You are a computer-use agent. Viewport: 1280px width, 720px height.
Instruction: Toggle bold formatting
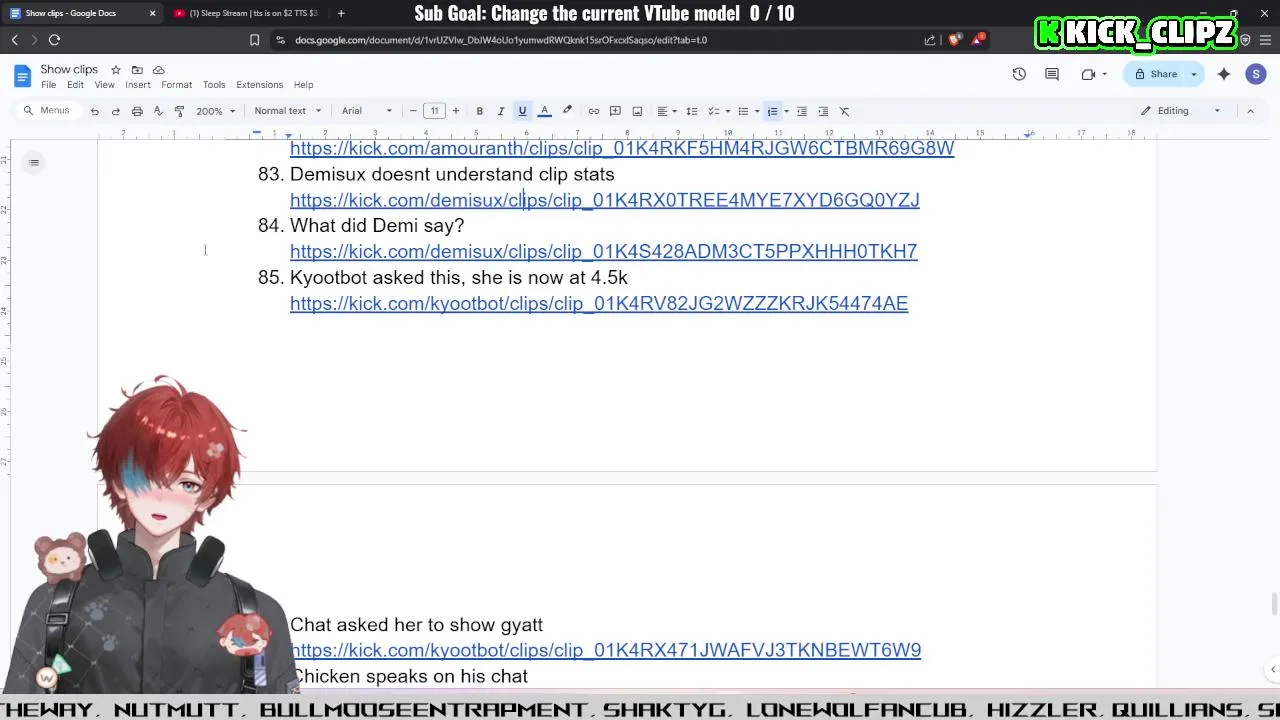pyautogui.click(x=480, y=111)
